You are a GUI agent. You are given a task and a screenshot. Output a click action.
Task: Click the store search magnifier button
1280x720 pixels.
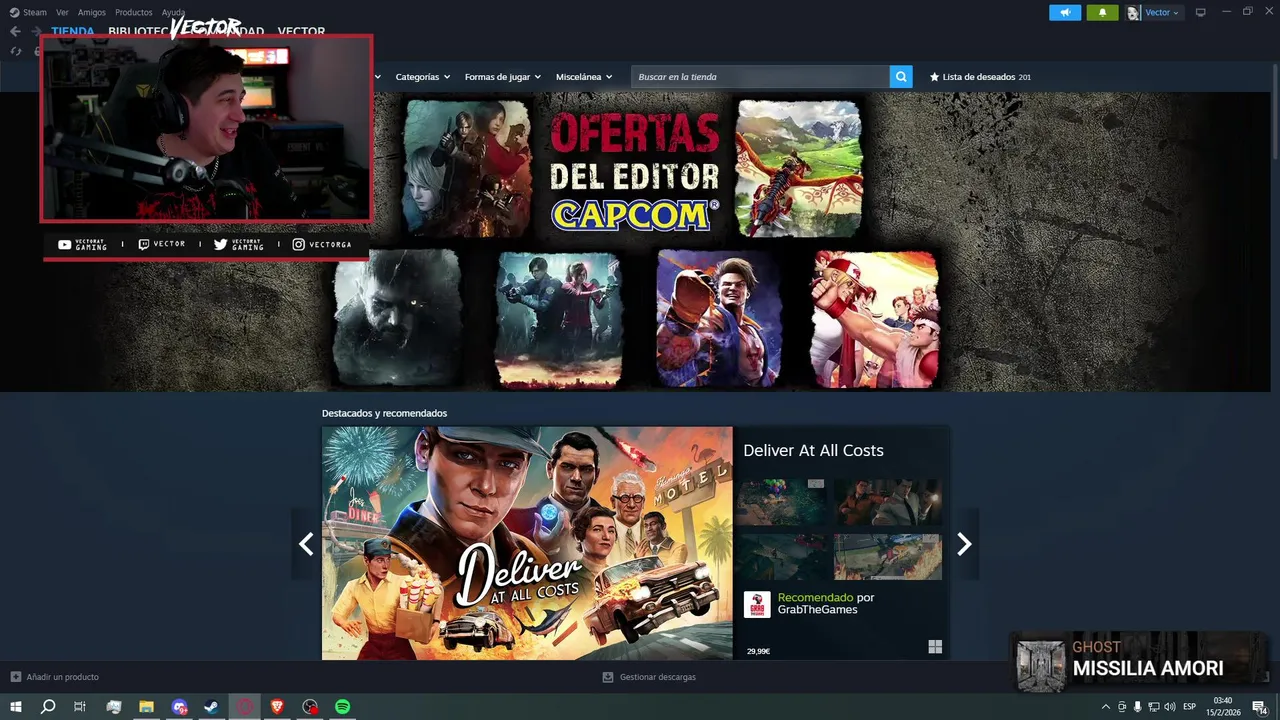coord(901,77)
